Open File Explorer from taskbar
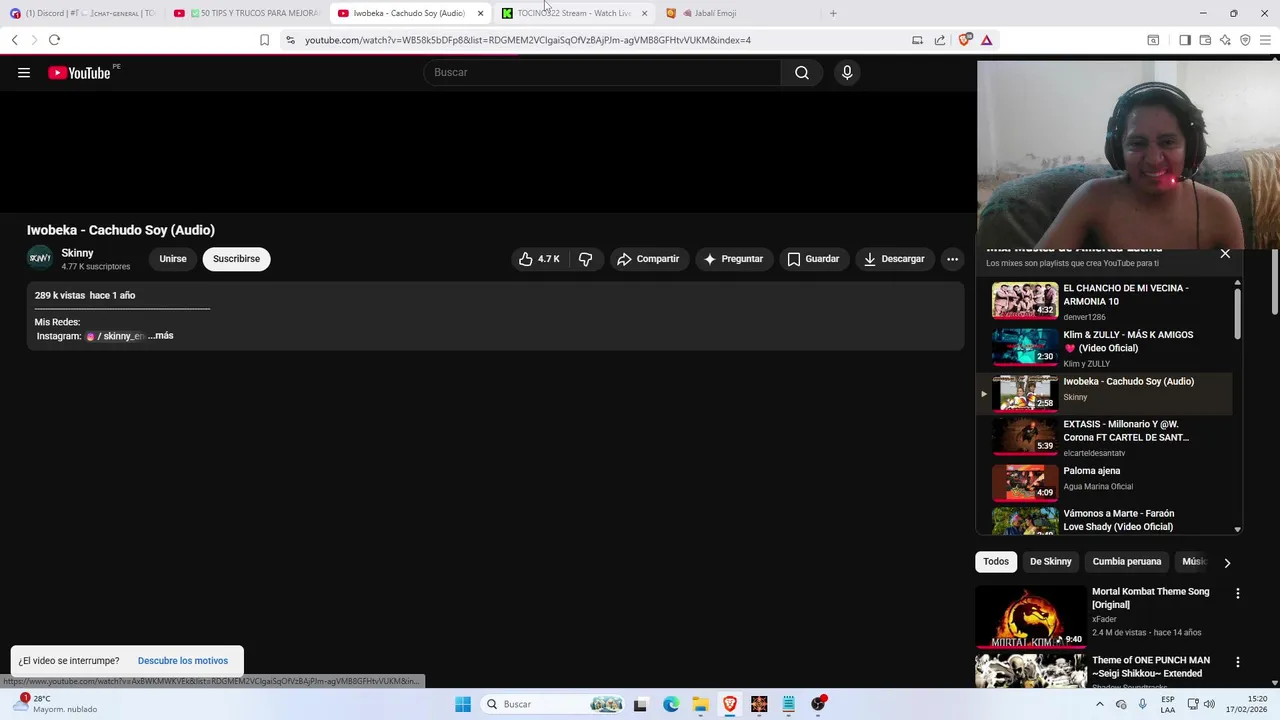Image resolution: width=1280 pixels, height=720 pixels. pyautogui.click(x=700, y=704)
